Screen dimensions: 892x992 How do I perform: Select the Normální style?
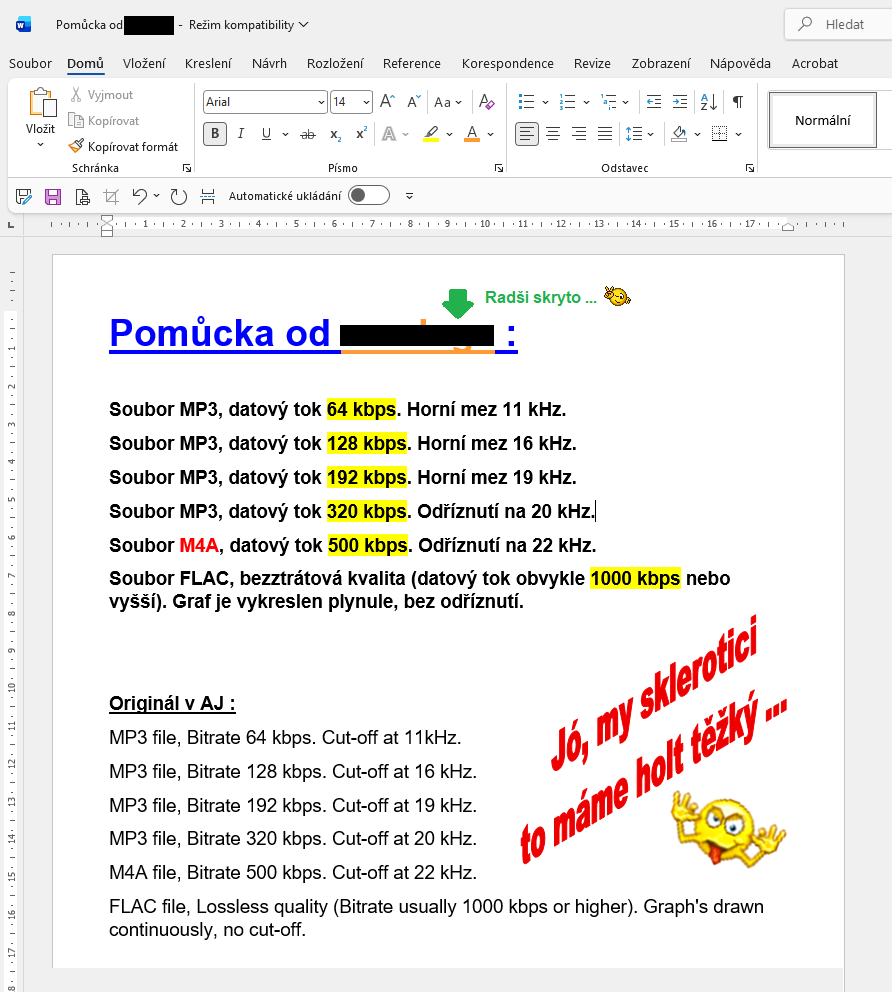click(x=822, y=120)
